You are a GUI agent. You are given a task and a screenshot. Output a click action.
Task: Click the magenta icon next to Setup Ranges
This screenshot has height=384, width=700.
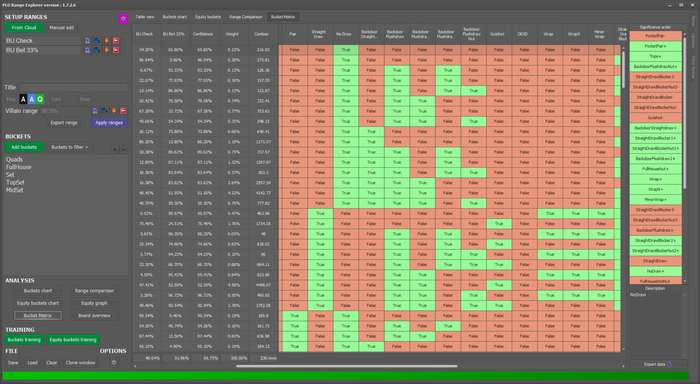click(123, 18)
